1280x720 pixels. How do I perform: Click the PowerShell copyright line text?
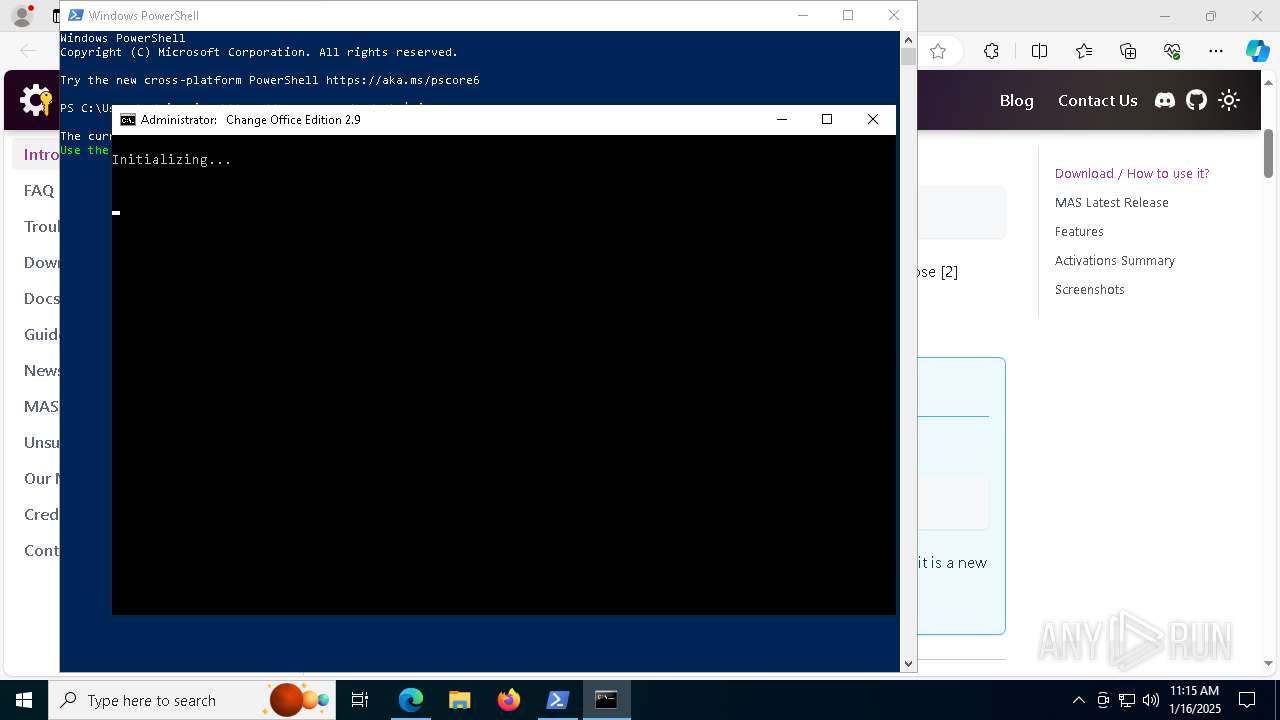click(x=259, y=52)
